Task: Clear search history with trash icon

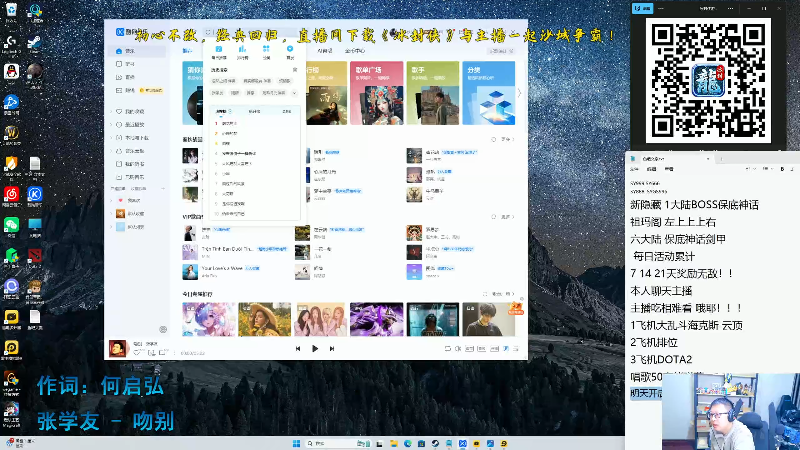Action: [295, 70]
